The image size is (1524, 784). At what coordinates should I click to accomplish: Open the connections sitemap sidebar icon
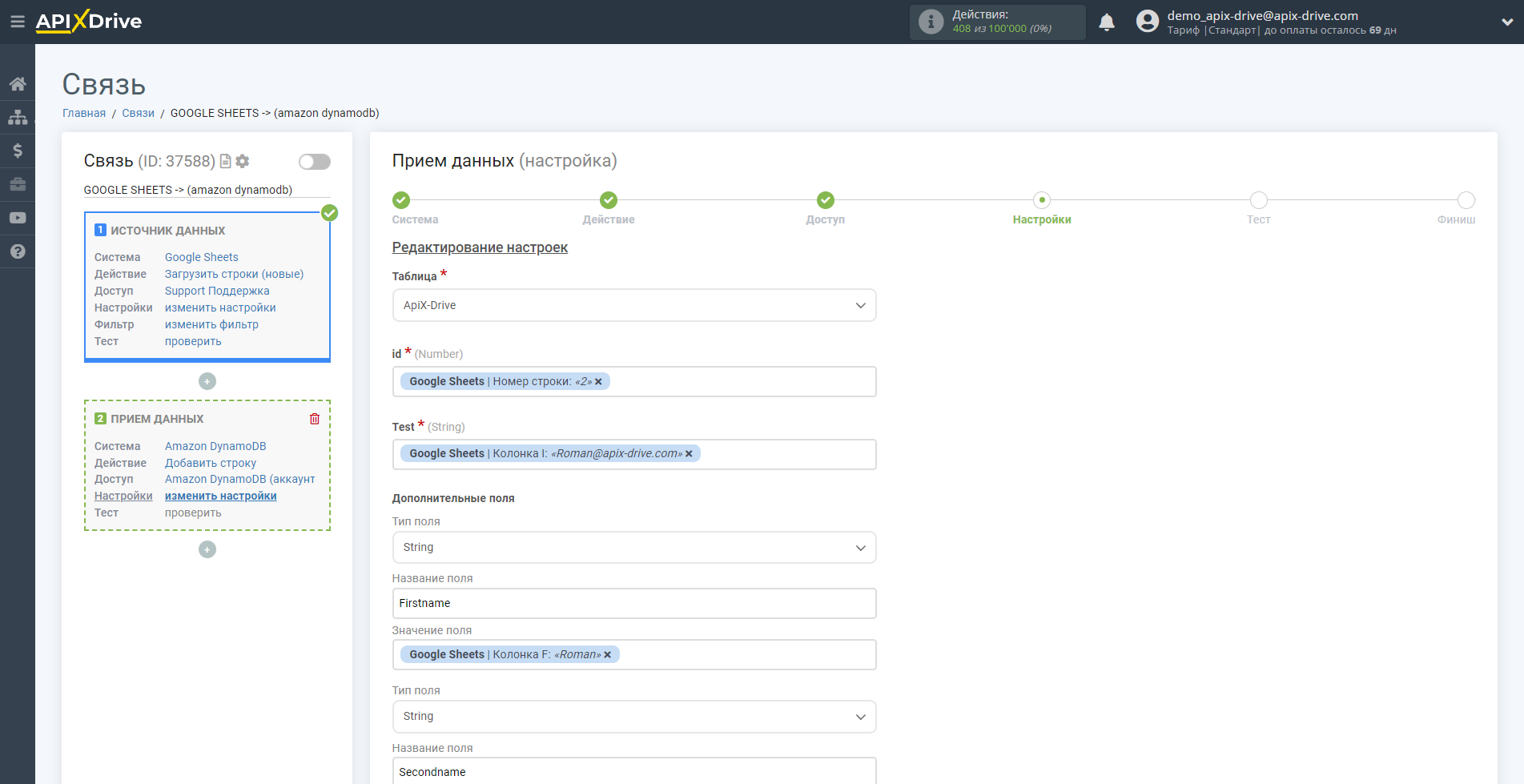[18, 117]
